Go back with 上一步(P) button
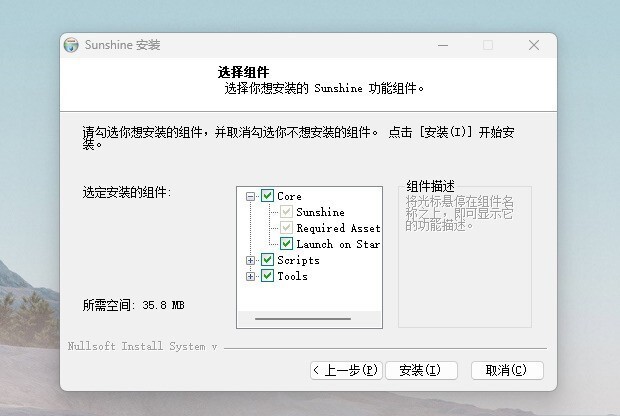The height and width of the screenshot is (416, 620). coord(346,370)
